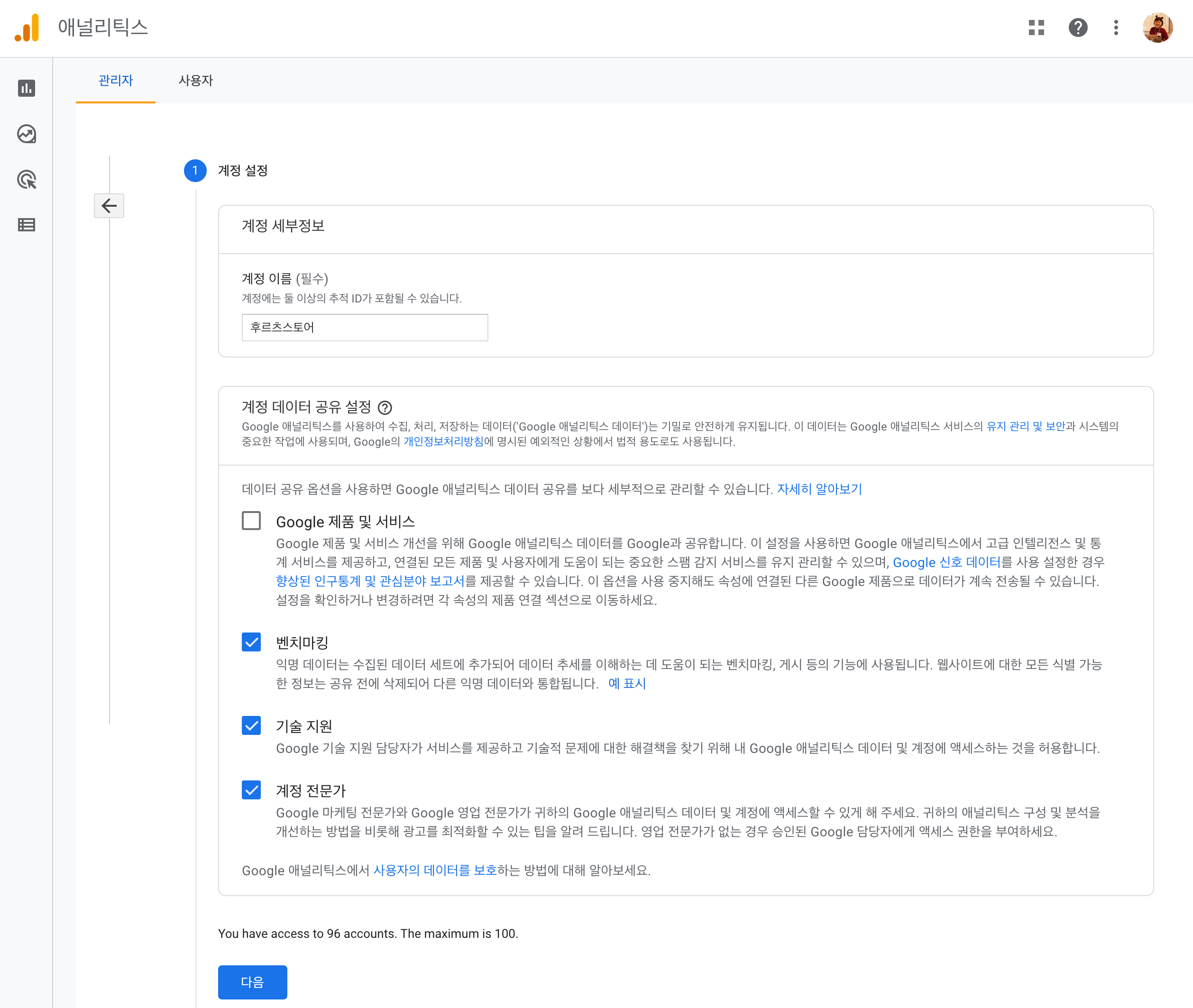Open the configure table list sidebar icon

(27, 225)
